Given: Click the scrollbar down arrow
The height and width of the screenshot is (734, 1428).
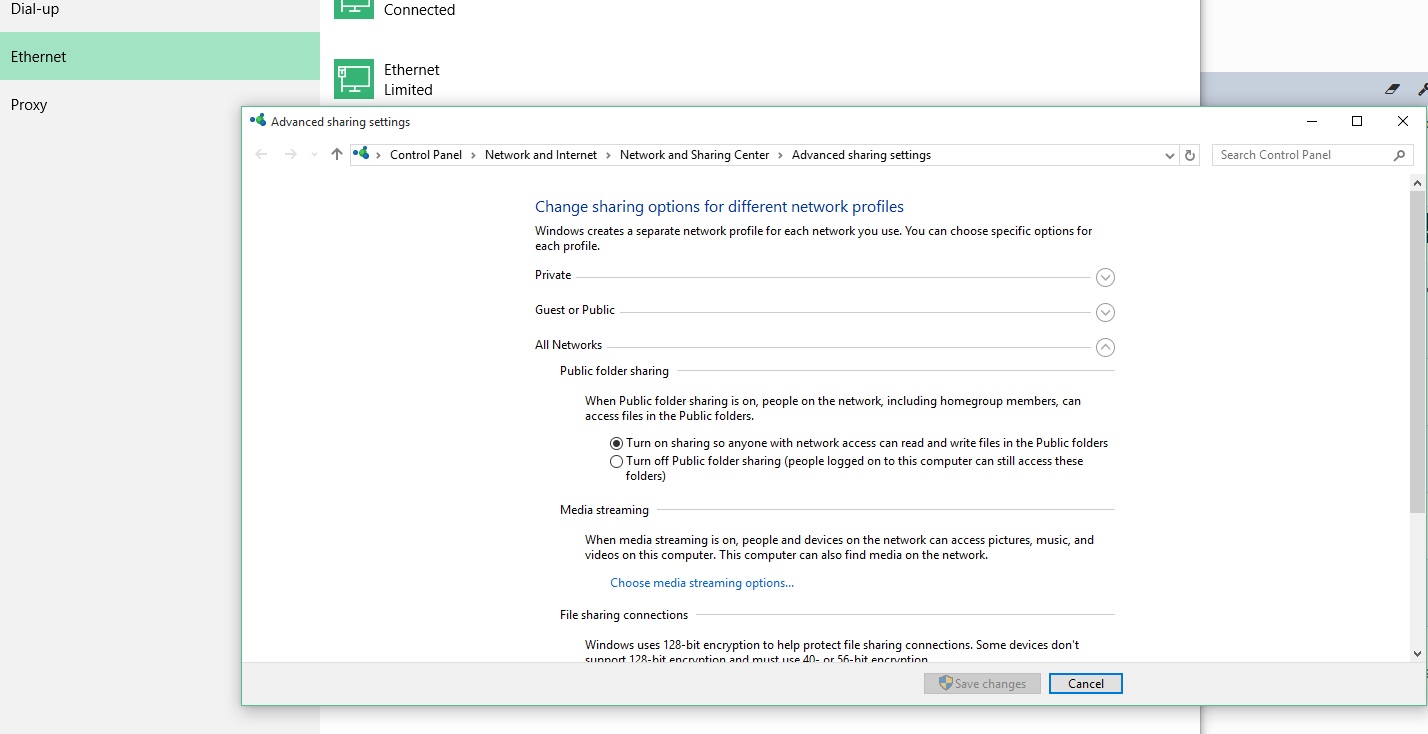Looking at the screenshot, I should click(1417, 653).
